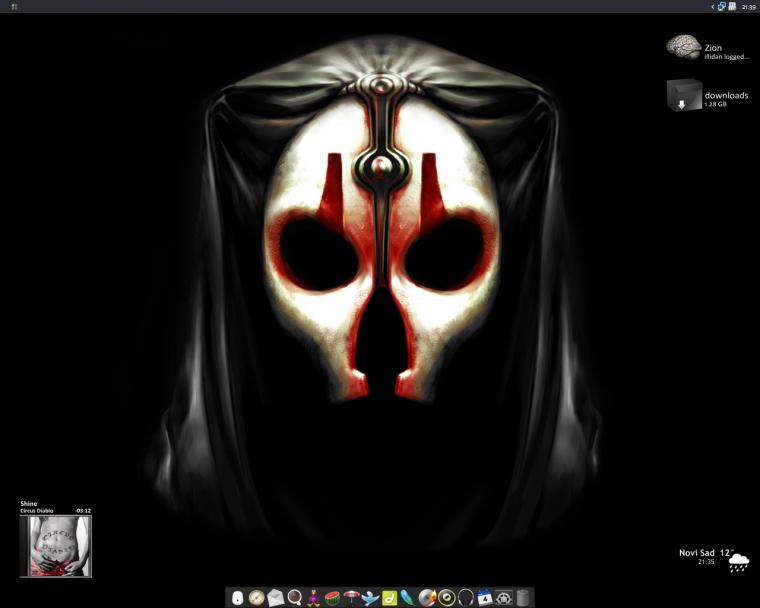Click the 'downloads' folder label
This screenshot has width=760, height=608.
coord(726,95)
